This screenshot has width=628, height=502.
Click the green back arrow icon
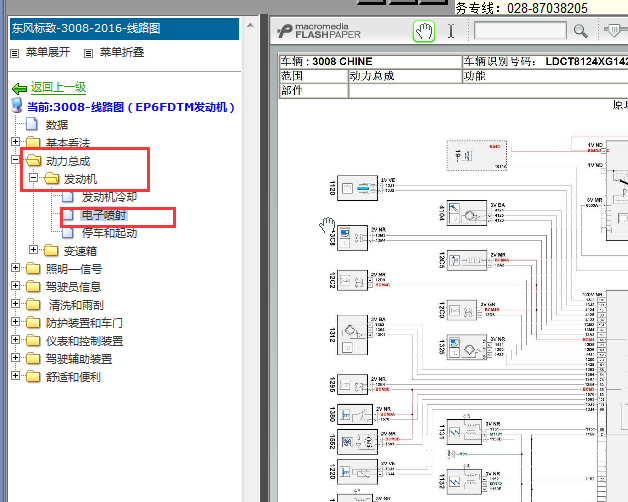19,88
